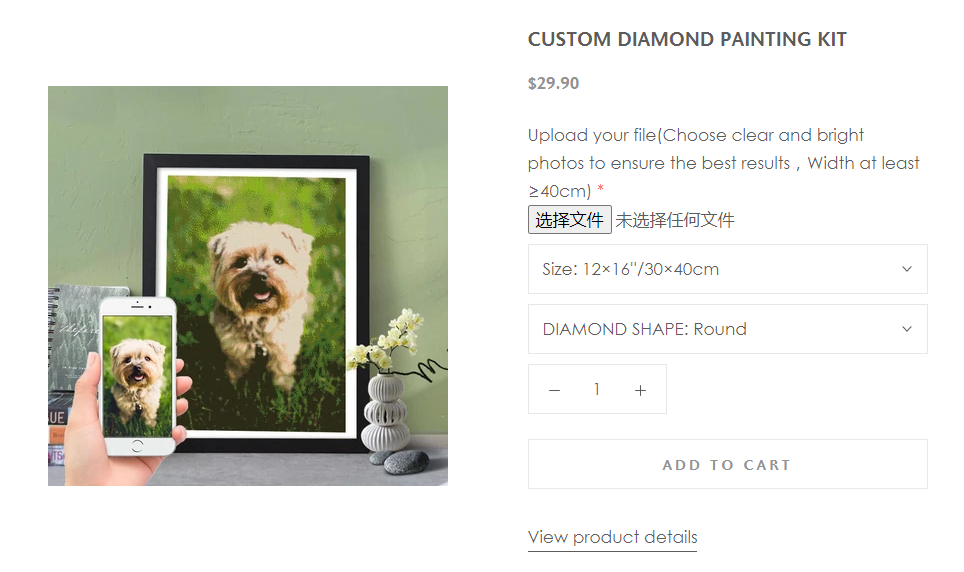The image size is (964, 572).
Task: Click the red required asterisk
Action: click(x=601, y=188)
